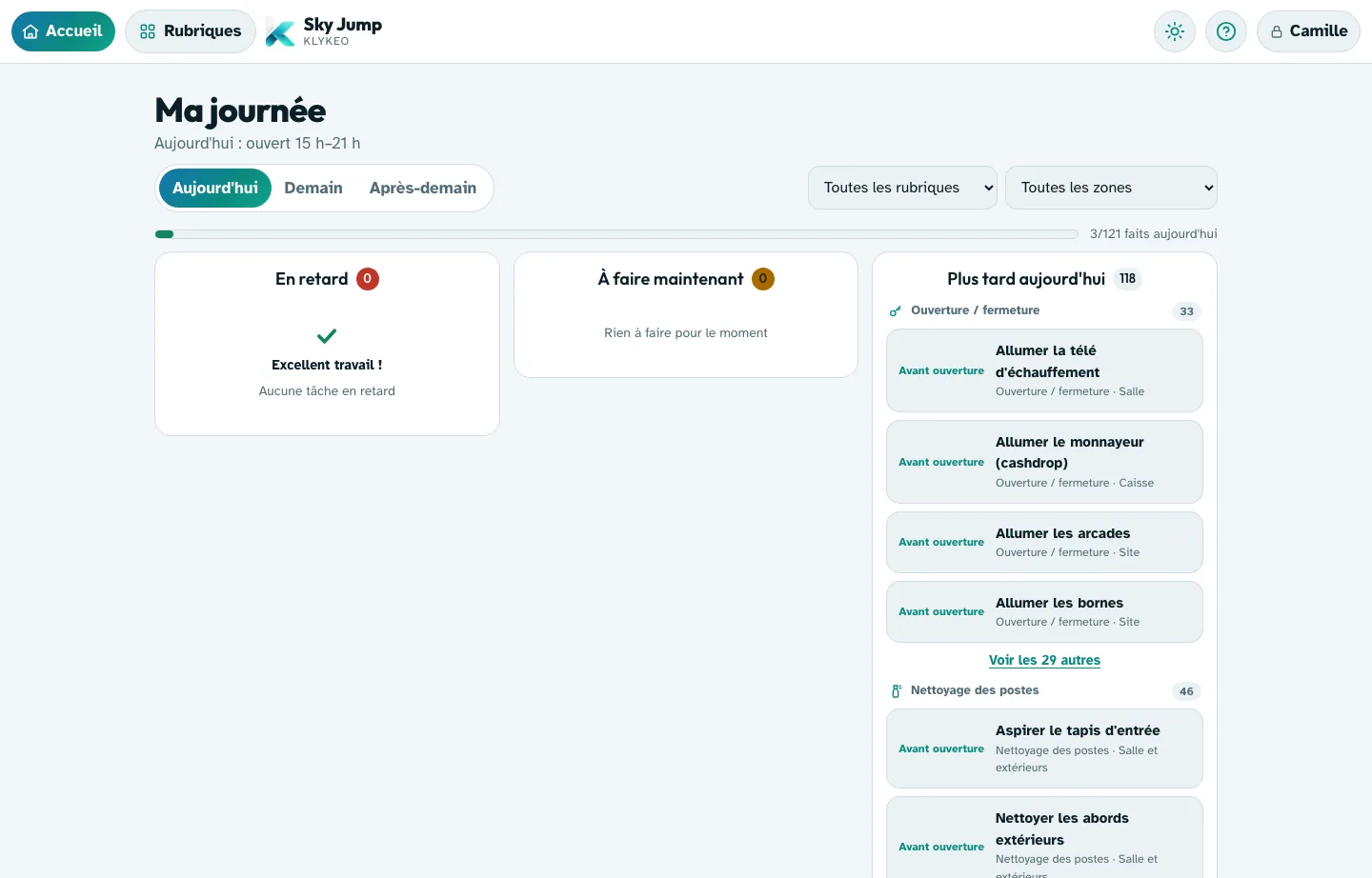Click the 0 badge beside À faire maintenant
Viewport: 1372px width, 878px height.
[x=763, y=279]
